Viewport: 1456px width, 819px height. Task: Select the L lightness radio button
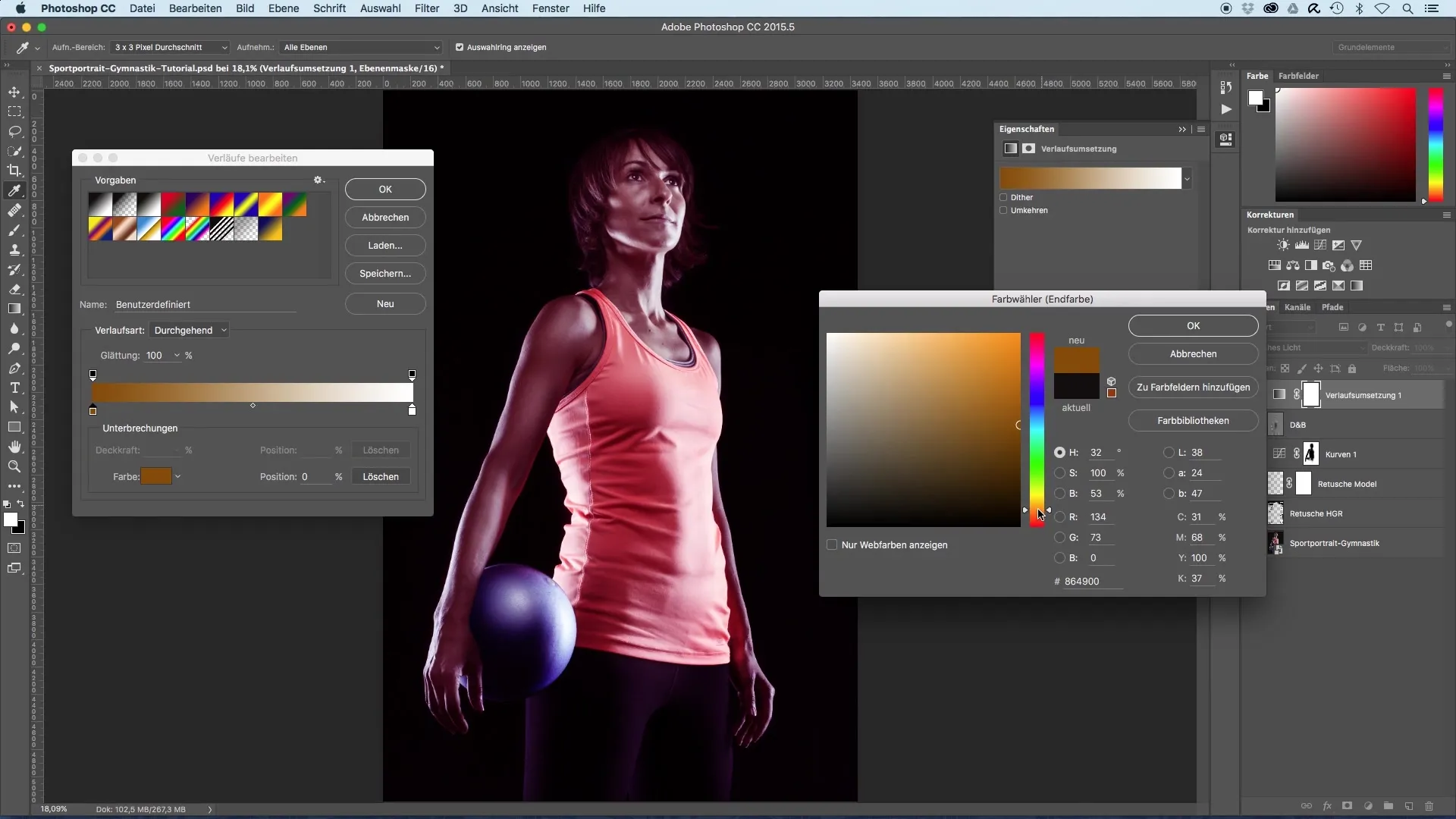click(x=1169, y=452)
